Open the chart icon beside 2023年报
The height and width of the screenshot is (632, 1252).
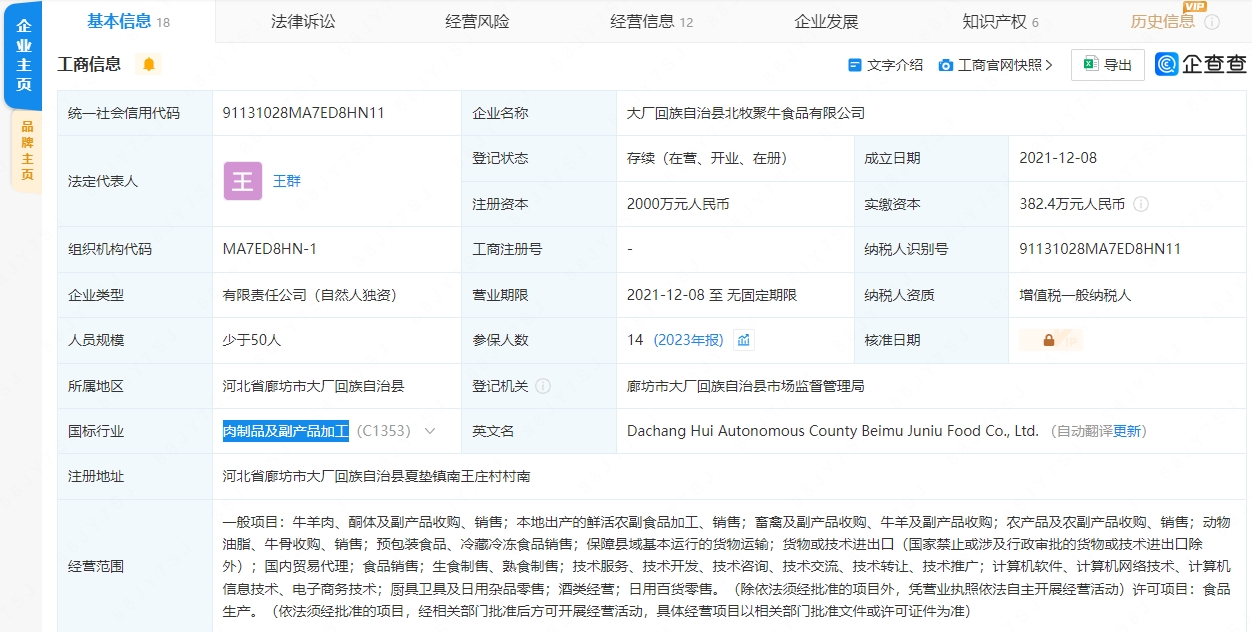(x=743, y=340)
